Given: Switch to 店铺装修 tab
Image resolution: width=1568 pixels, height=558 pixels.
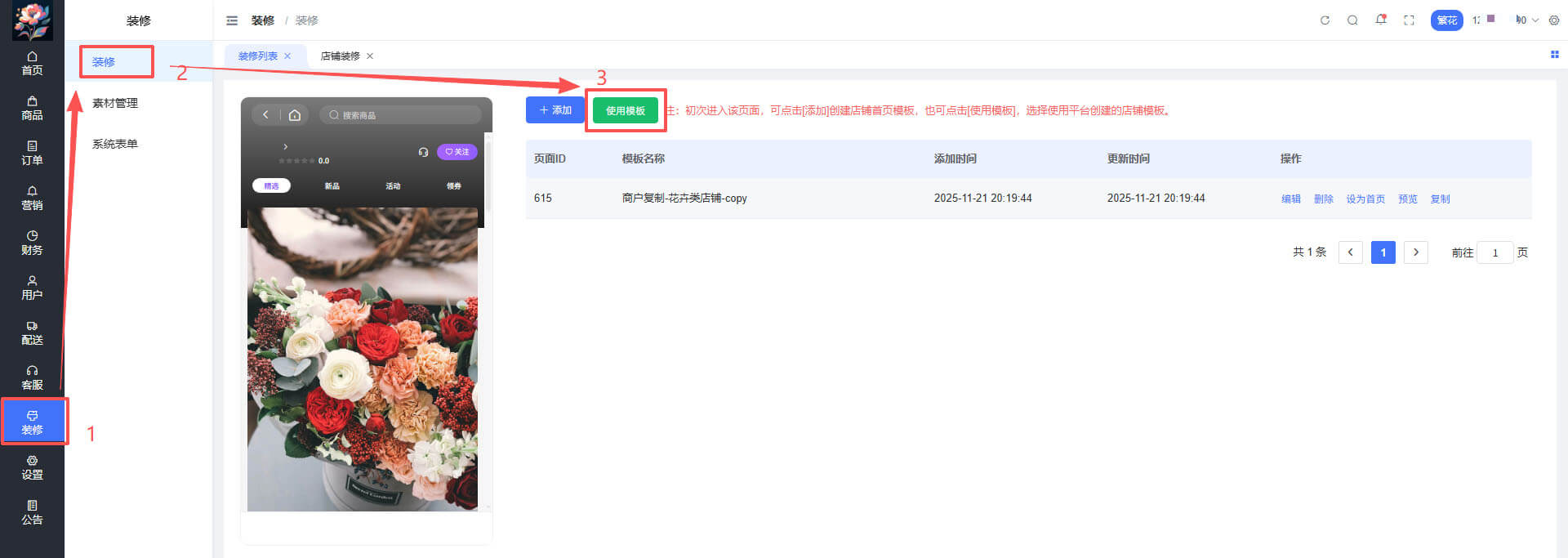Looking at the screenshot, I should [340, 56].
